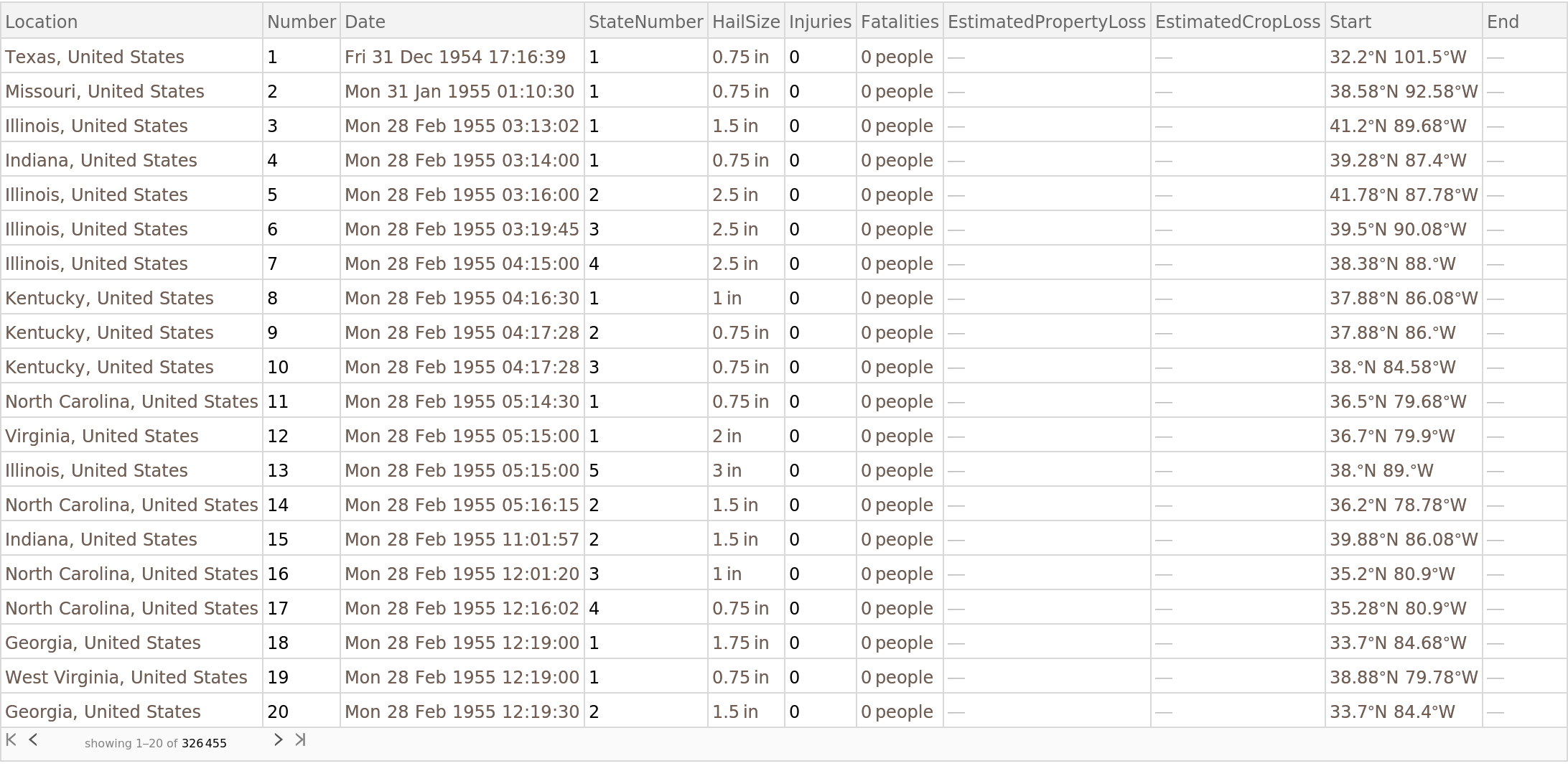Click the Start column header
The width and height of the screenshot is (1568, 784).
tap(1350, 22)
